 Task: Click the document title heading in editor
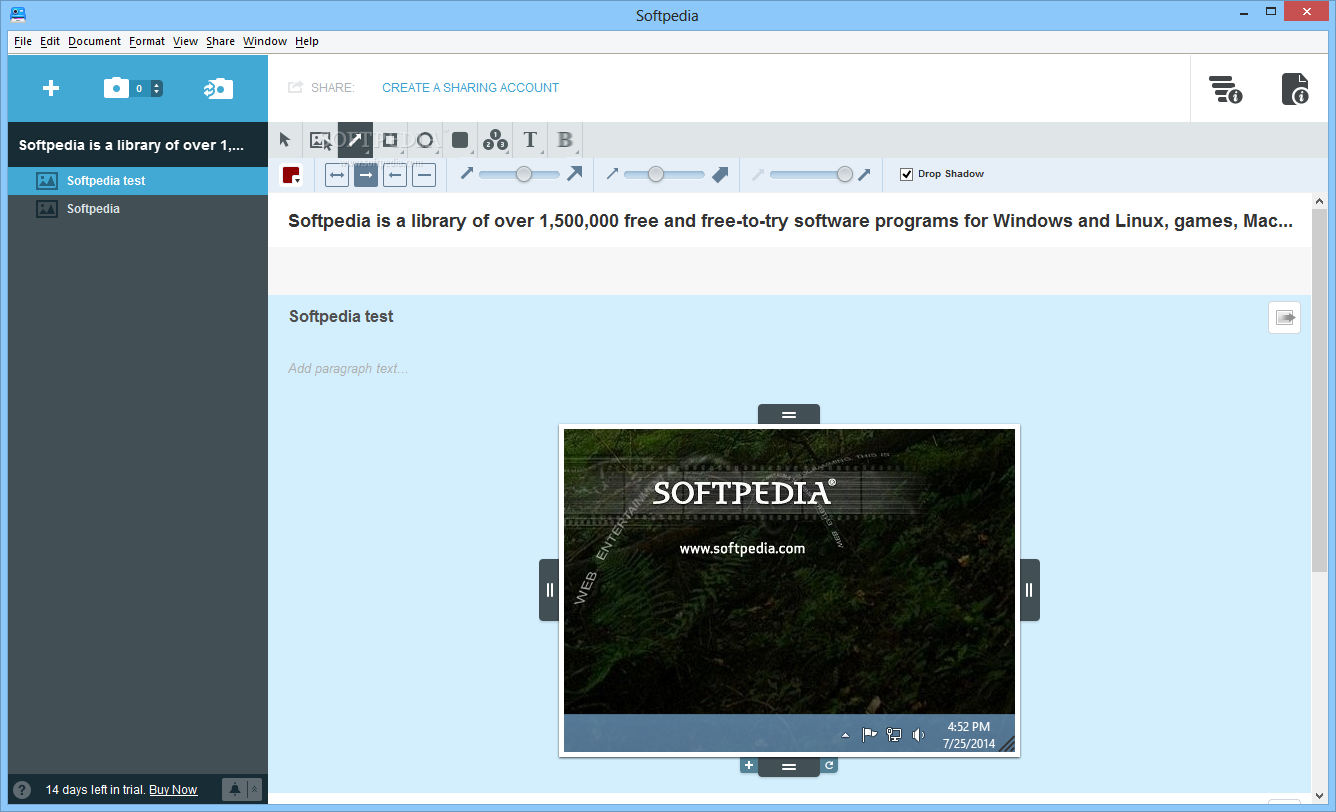tap(790, 221)
